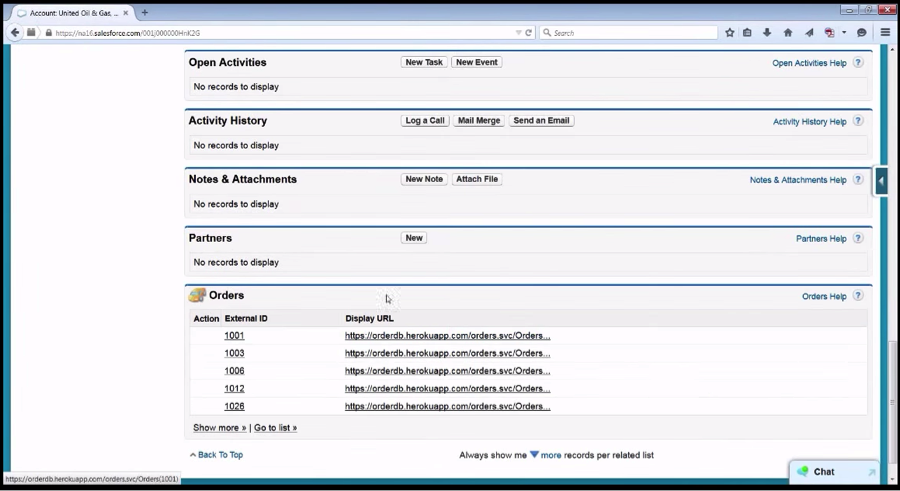900x491 pixels.
Task: Click Activity History help question icon
Action: [x=858, y=121]
